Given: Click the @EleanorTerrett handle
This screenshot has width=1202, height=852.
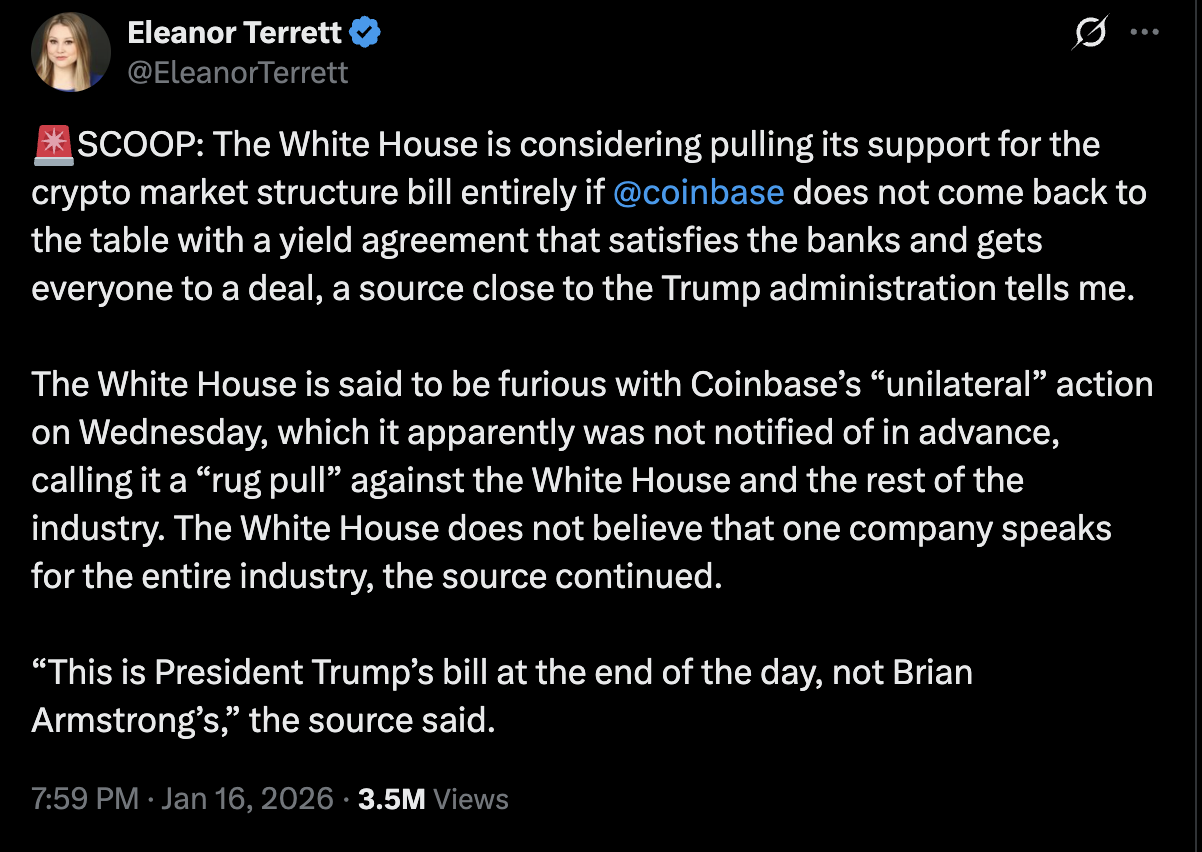Looking at the screenshot, I should pyautogui.click(x=239, y=72).
